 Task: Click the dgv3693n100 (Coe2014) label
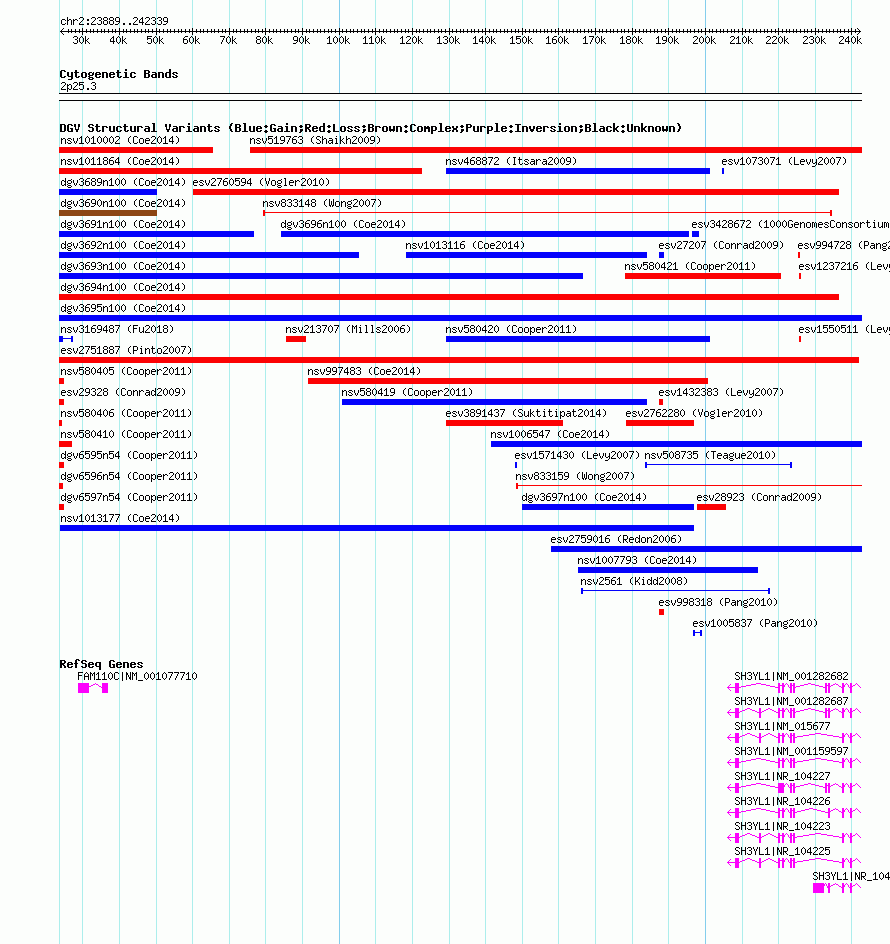pos(123,267)
